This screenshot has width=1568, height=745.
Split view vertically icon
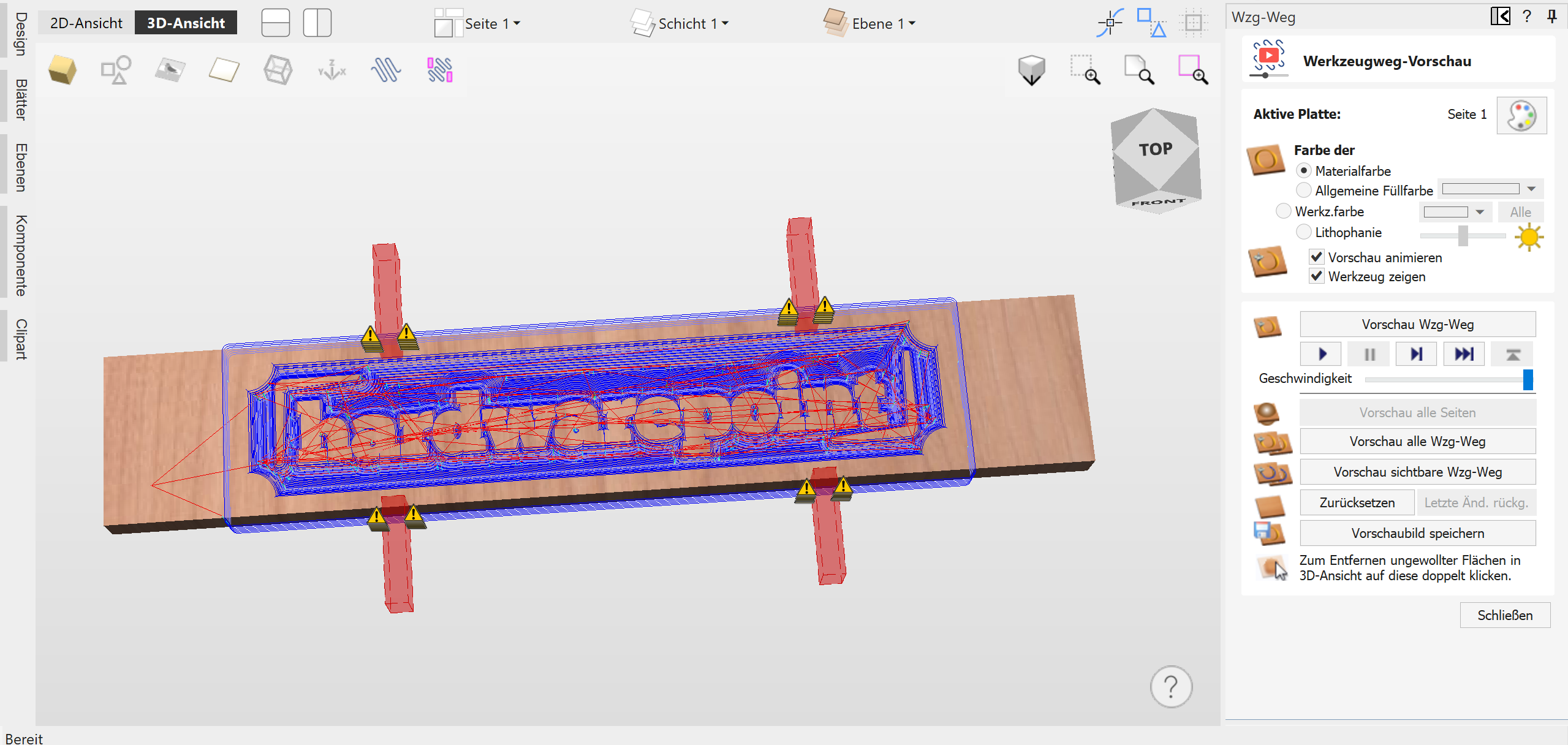[x=317, y=23]
